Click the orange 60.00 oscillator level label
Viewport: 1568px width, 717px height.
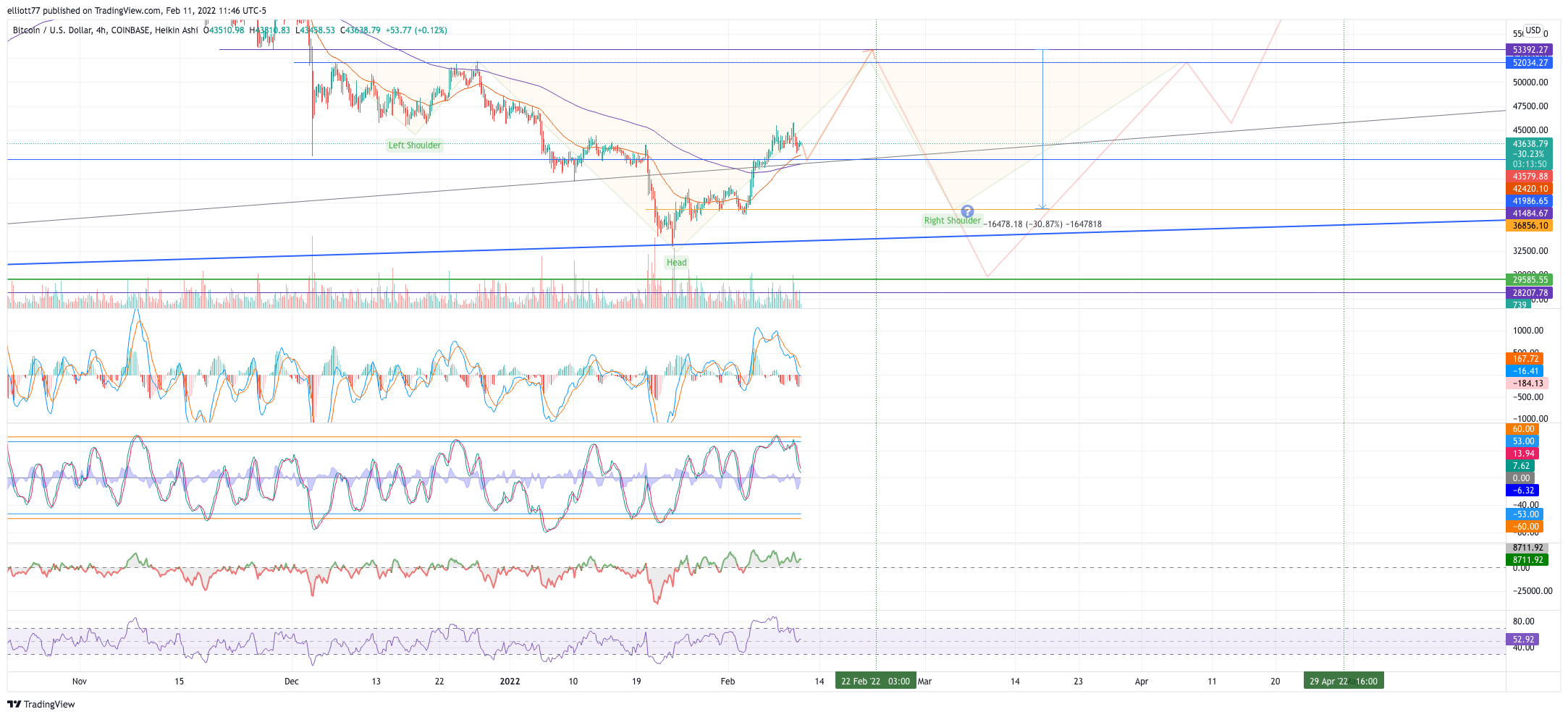tap(1523, 429)
